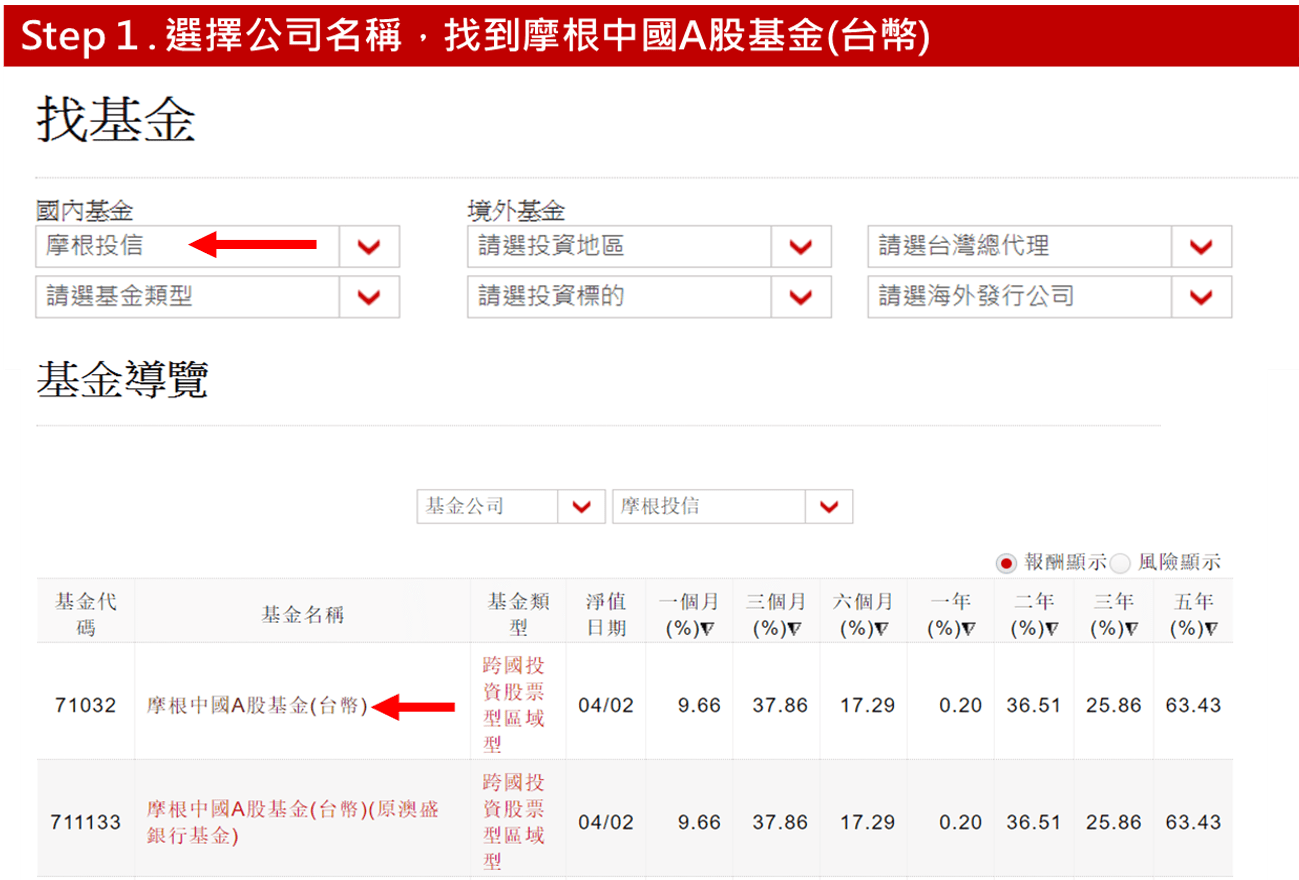1299x880 pixels.
Task: Select the 報酬顯示 radio button
Action: tap(1005, 562)
